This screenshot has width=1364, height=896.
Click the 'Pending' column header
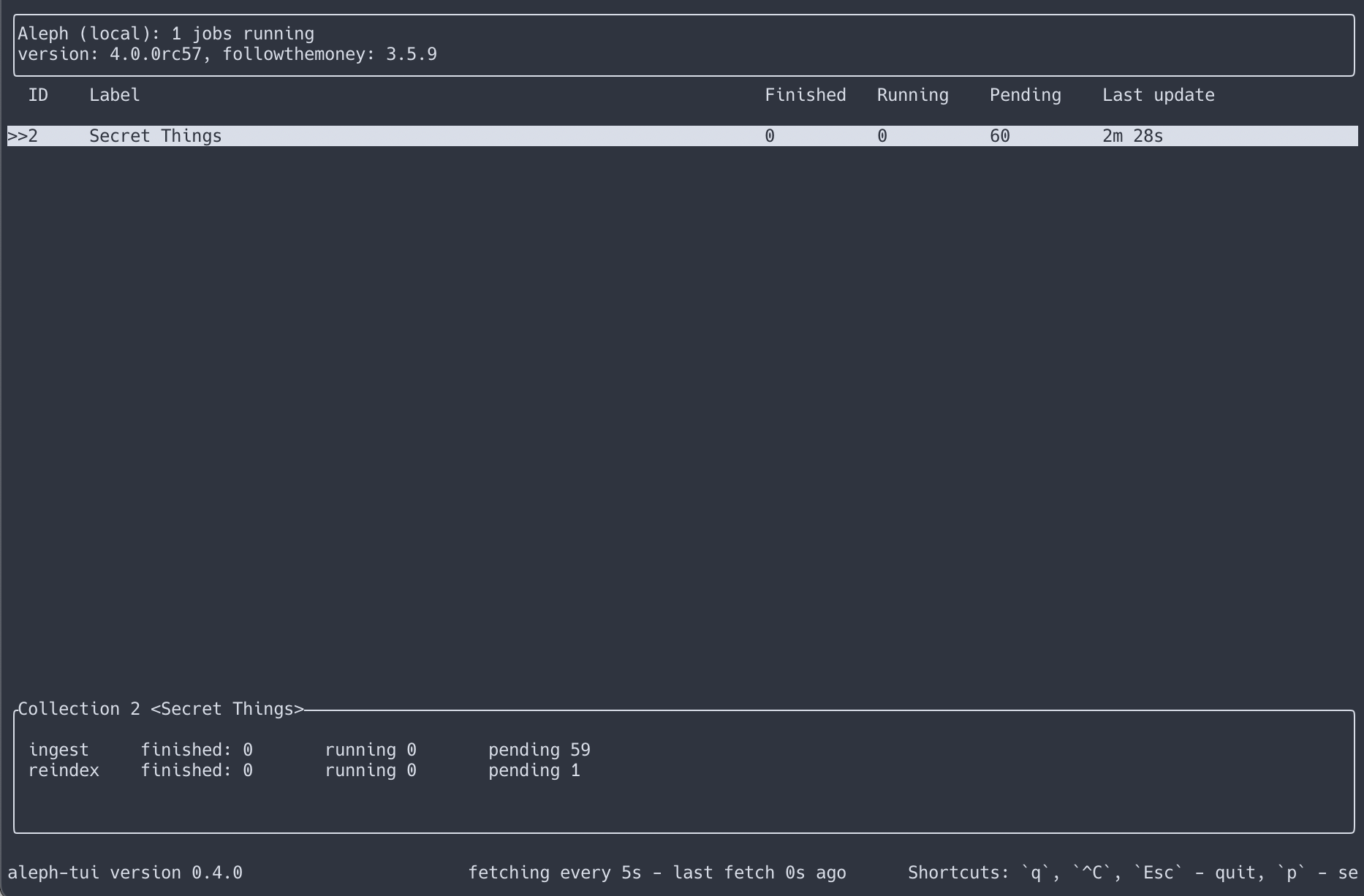point(1026,95)
